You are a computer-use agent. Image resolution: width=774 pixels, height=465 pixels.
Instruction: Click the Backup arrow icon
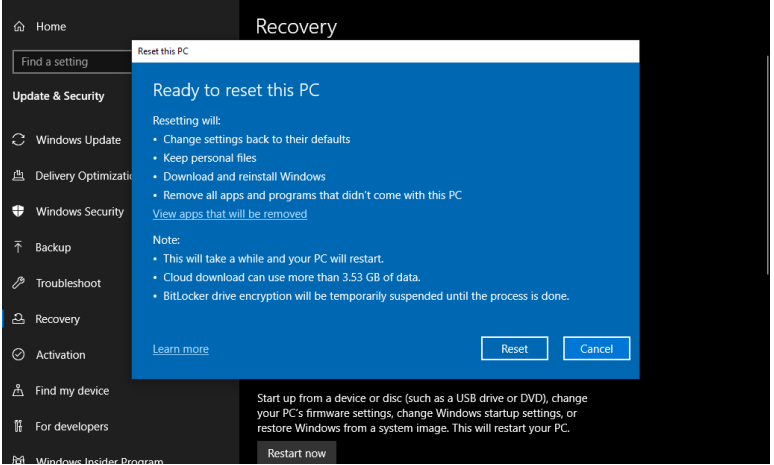point(18,247)
